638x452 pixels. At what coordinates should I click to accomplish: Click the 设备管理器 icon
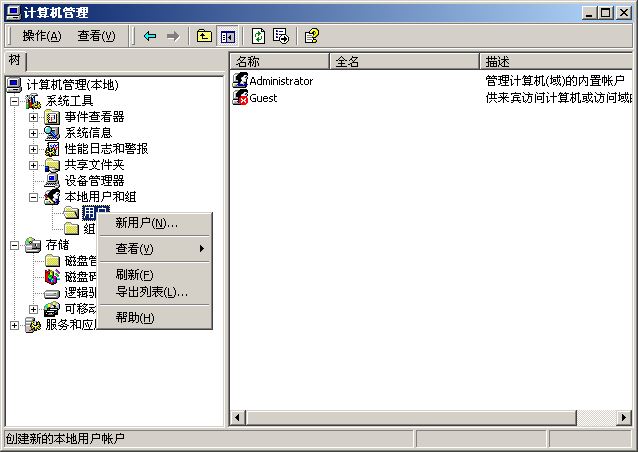(x=52, y=181)
